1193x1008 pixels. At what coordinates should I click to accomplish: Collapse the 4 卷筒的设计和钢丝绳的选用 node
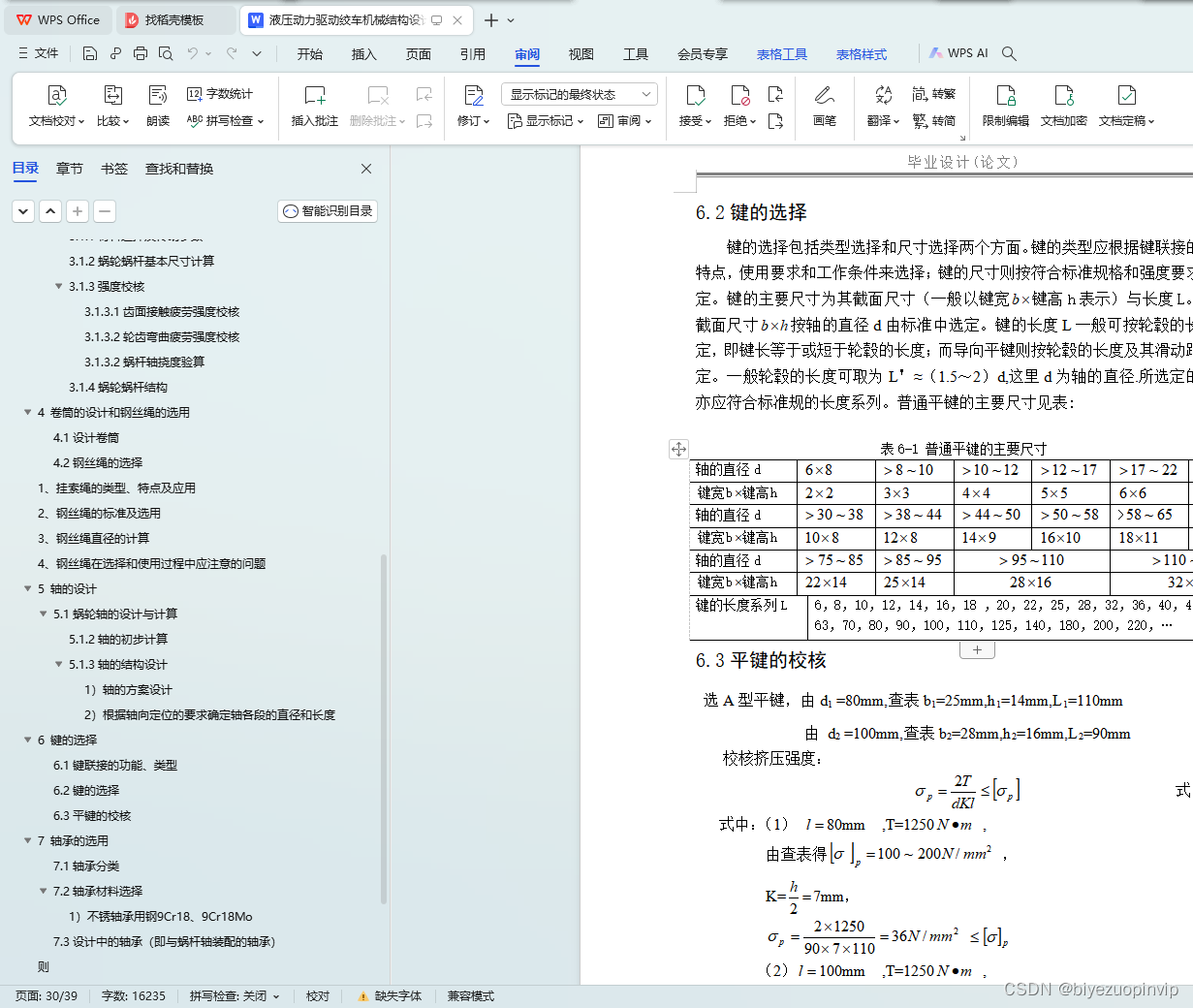(28, 412)
